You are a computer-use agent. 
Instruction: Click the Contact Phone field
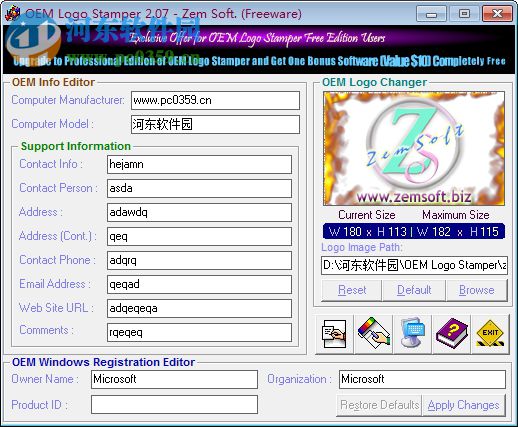[x=199, y=260]
